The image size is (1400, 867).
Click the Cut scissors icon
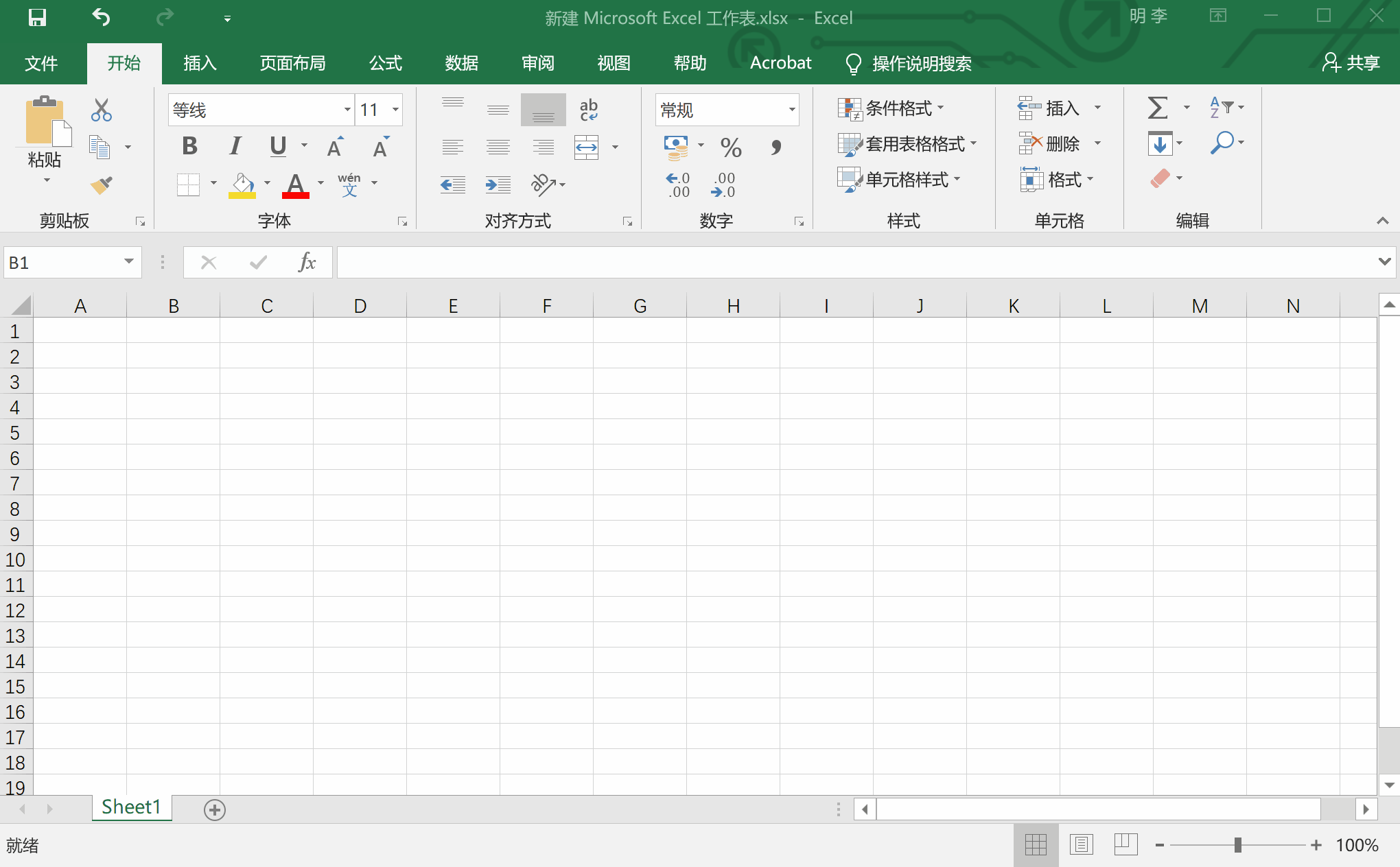101,110
